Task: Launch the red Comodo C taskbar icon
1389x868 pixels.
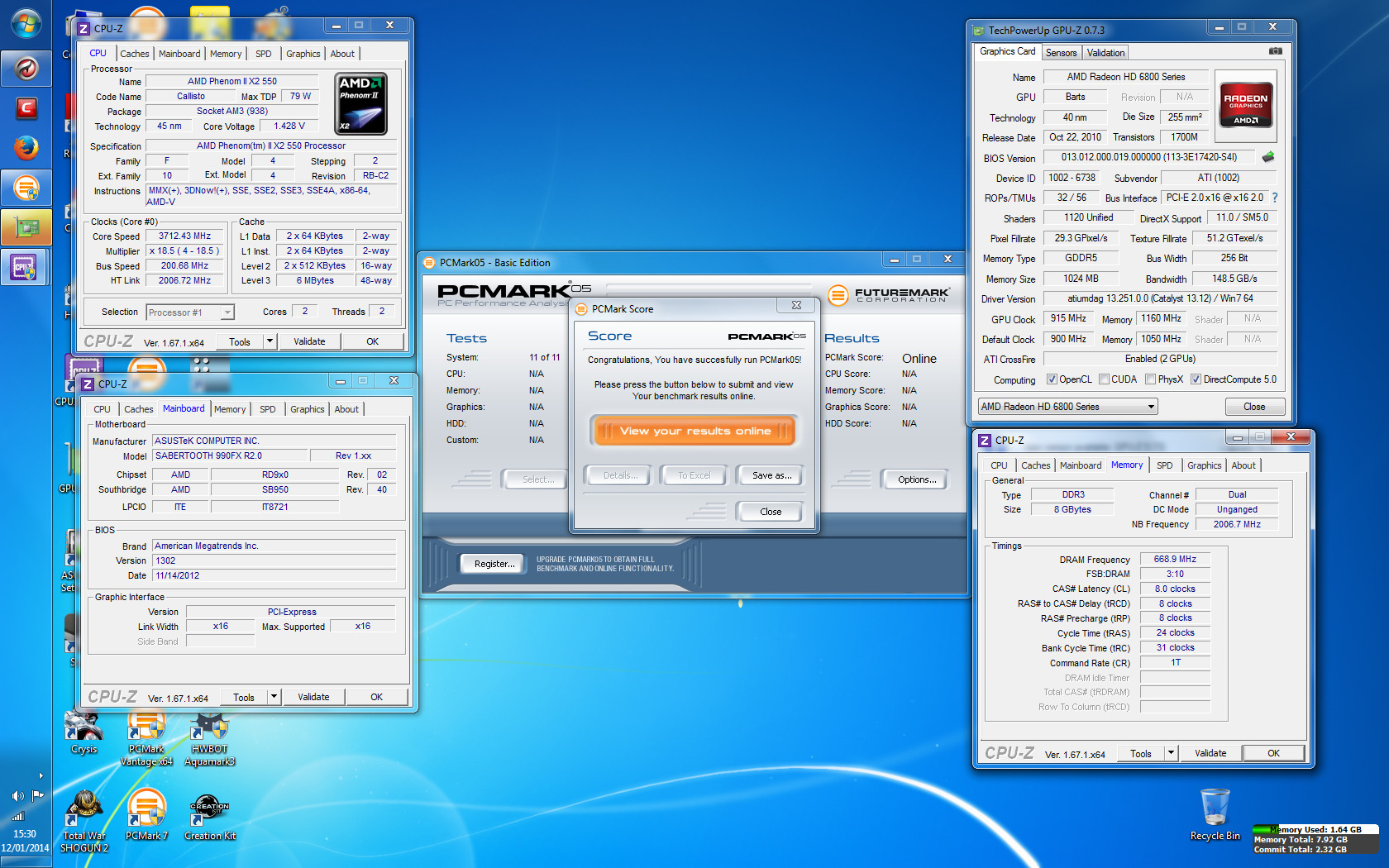Action: 26,107
